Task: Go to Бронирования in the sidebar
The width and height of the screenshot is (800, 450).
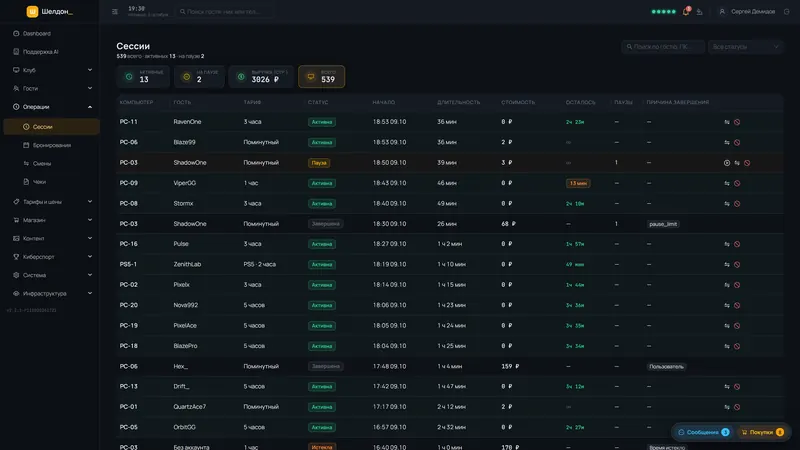Action: [x=52, y=145]
